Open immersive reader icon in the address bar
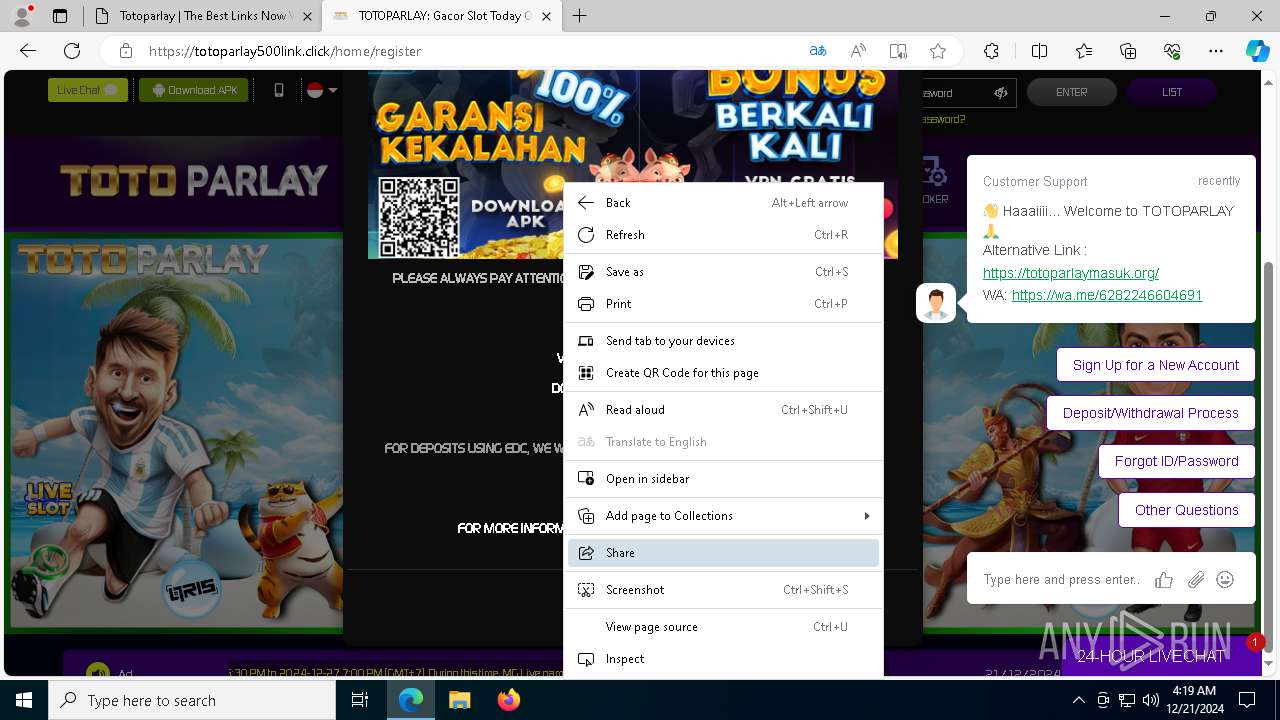Image resolution: width=1280 pixels, height=720 pixels. (898, 51)
